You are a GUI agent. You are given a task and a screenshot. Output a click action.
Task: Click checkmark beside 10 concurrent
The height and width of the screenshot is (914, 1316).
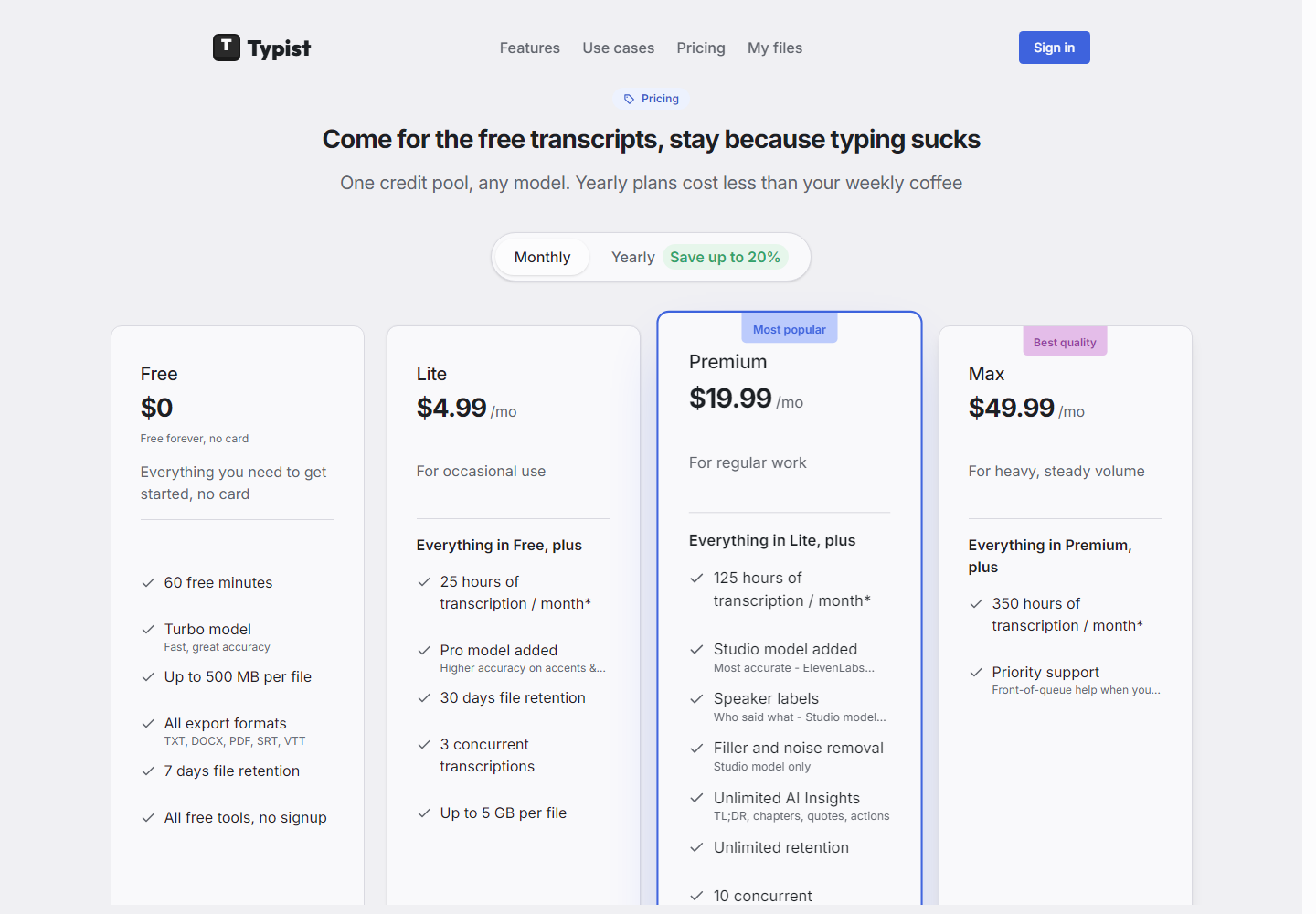point(696,896)
